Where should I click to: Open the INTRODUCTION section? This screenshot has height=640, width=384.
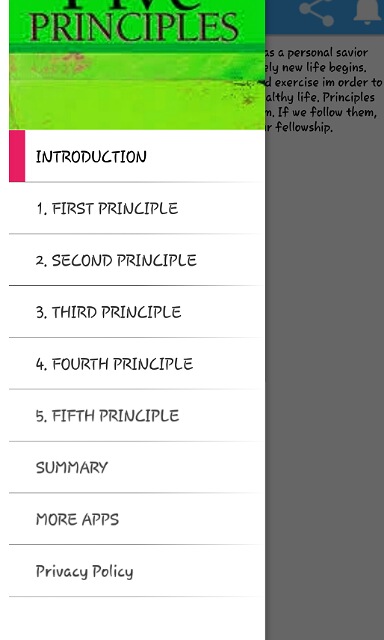[137, 156]
